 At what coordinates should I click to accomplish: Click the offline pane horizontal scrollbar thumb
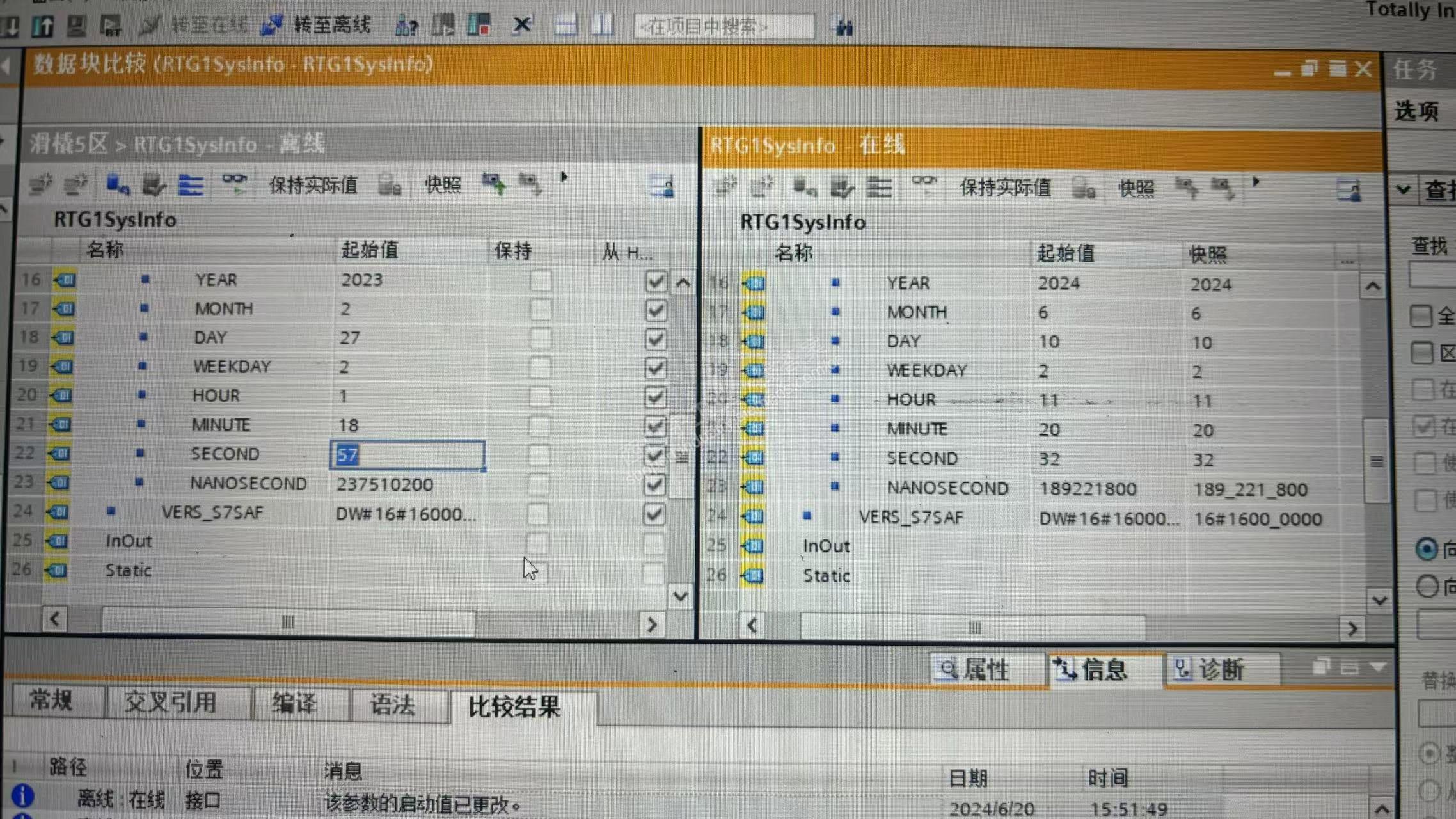click(x=288, y=621)
